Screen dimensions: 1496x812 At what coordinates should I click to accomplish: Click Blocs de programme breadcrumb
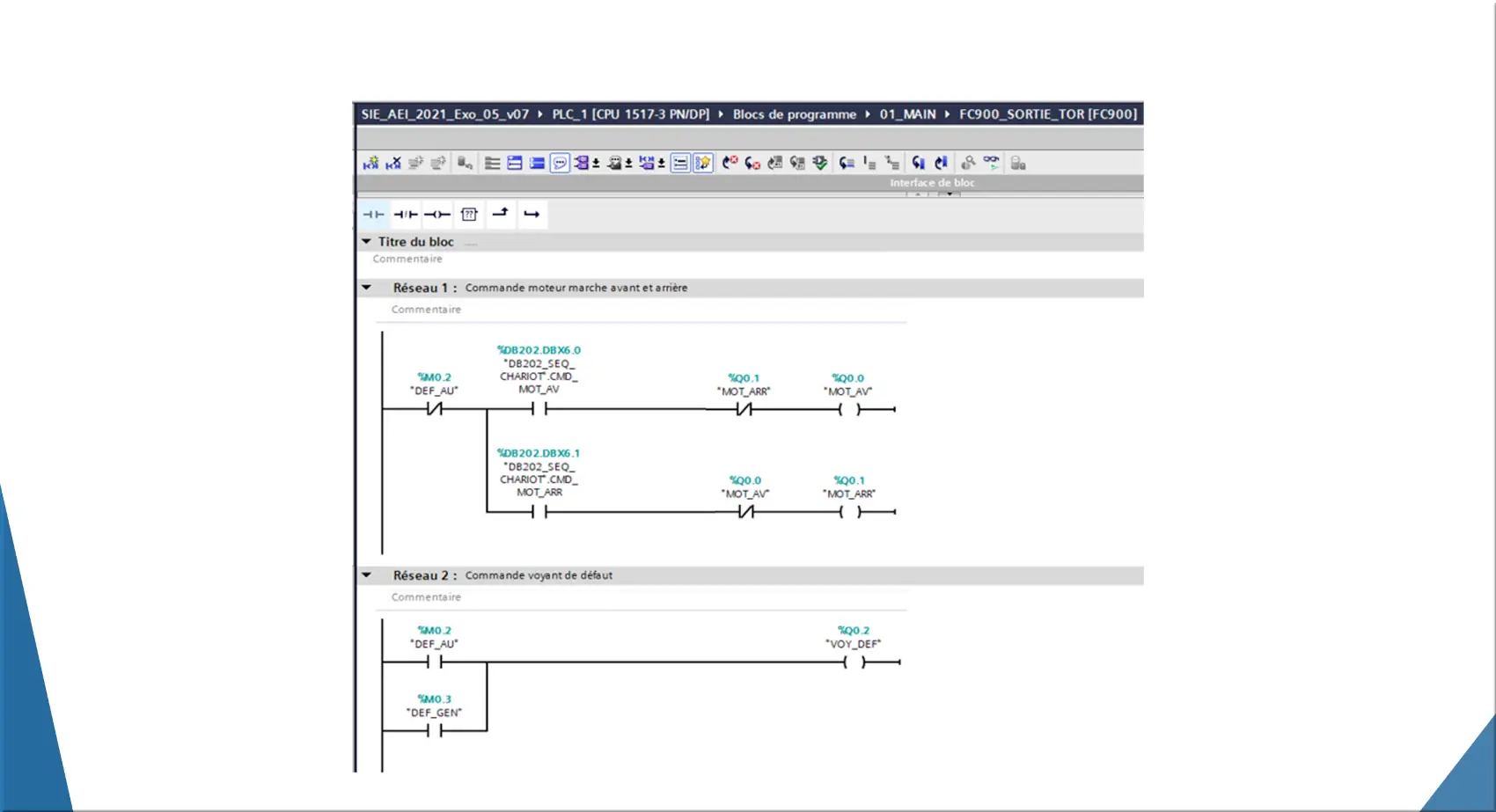[x=795, y=114]
